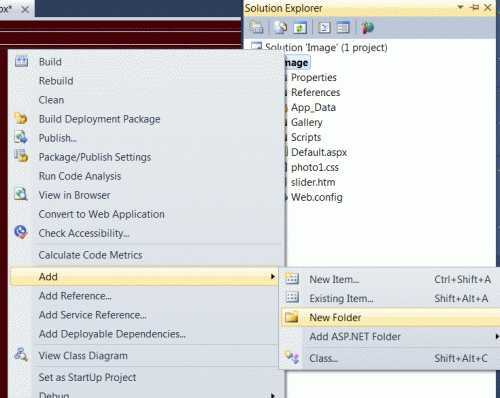
Task: Click the Show All Files toolbar icon
Action: (280, 27)
